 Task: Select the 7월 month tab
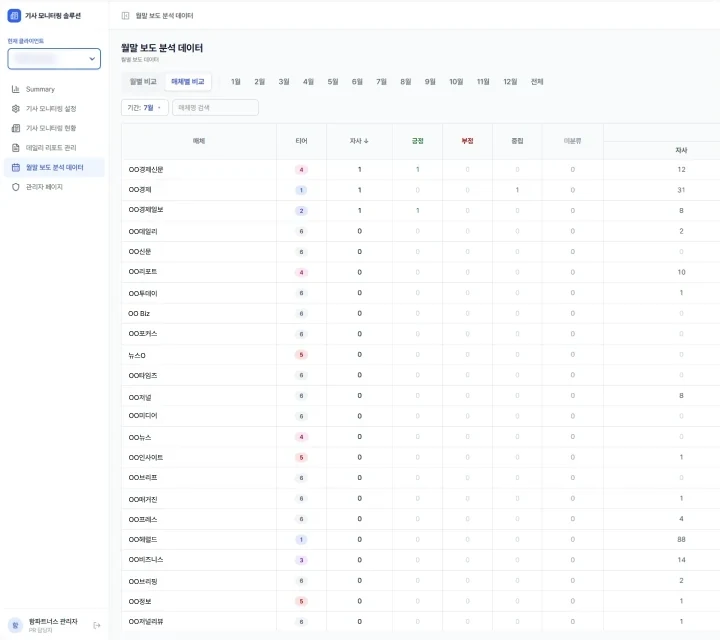tap(381, 82)
